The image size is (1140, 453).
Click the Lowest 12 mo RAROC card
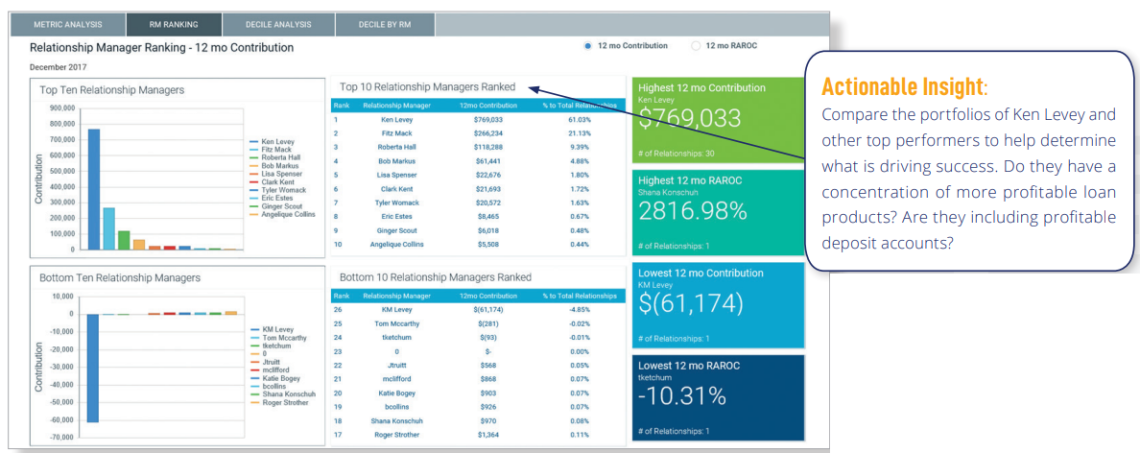(717, 396)
